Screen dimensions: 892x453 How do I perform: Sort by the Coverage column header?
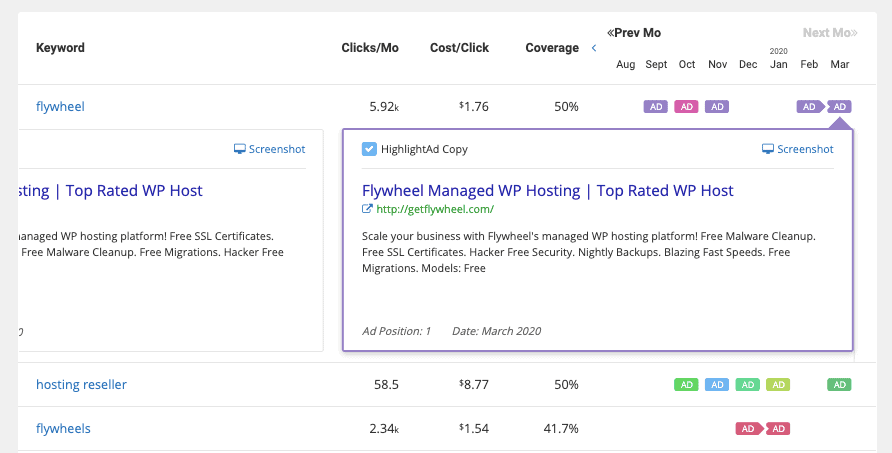(x=552, y=48)
